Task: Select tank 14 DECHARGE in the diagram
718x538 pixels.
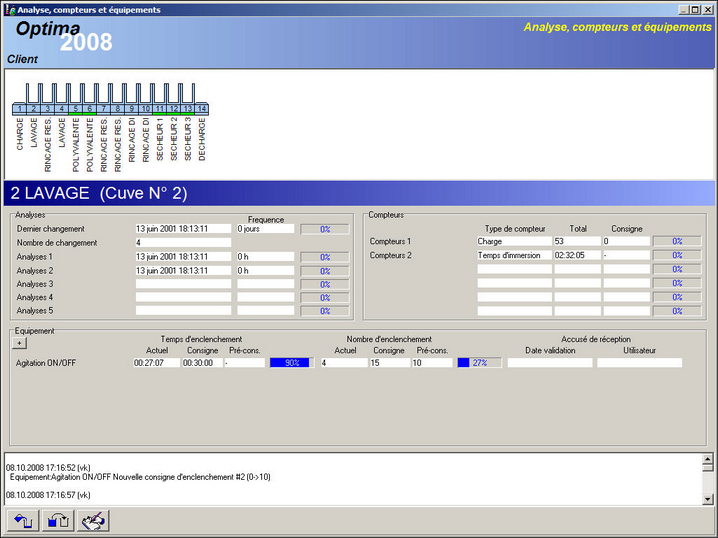Action: pos(201,109)
